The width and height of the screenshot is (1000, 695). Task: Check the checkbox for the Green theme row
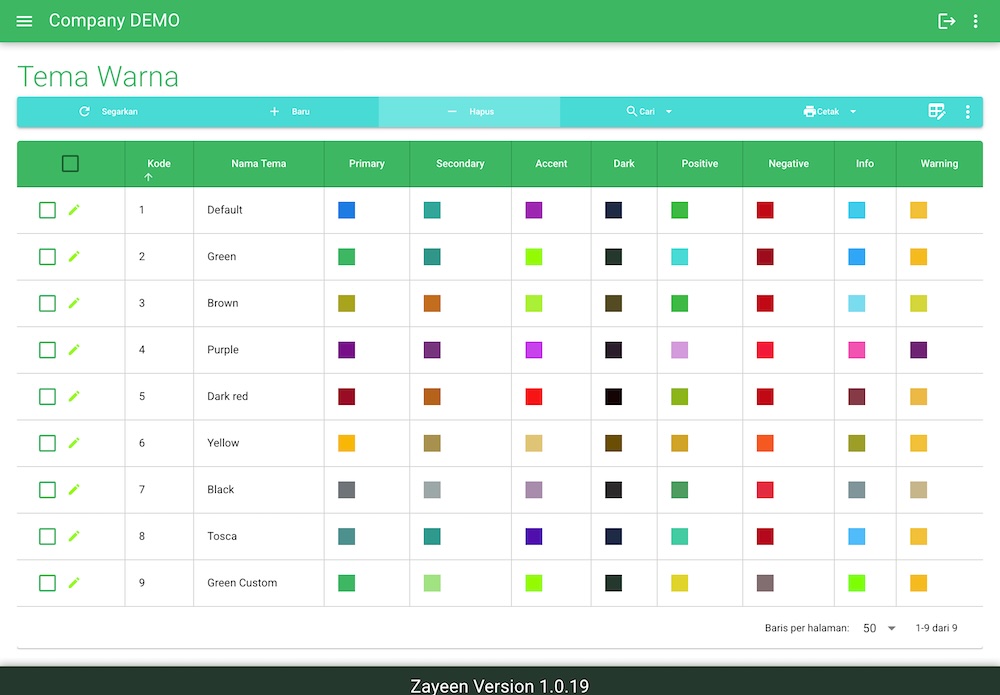coord(46,256)
